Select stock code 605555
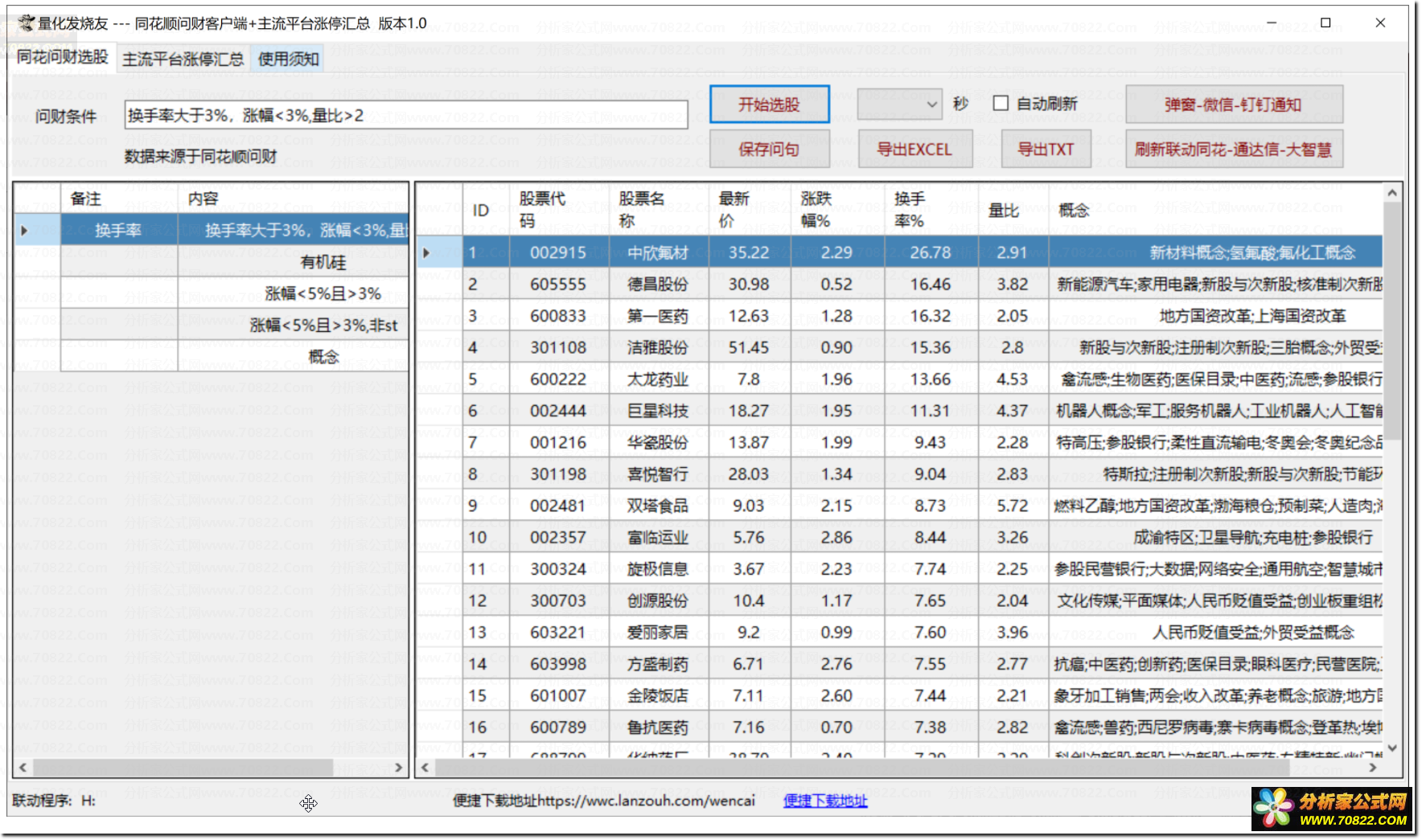The height and width of the screenshot is (840, 1422). [558, 285]
